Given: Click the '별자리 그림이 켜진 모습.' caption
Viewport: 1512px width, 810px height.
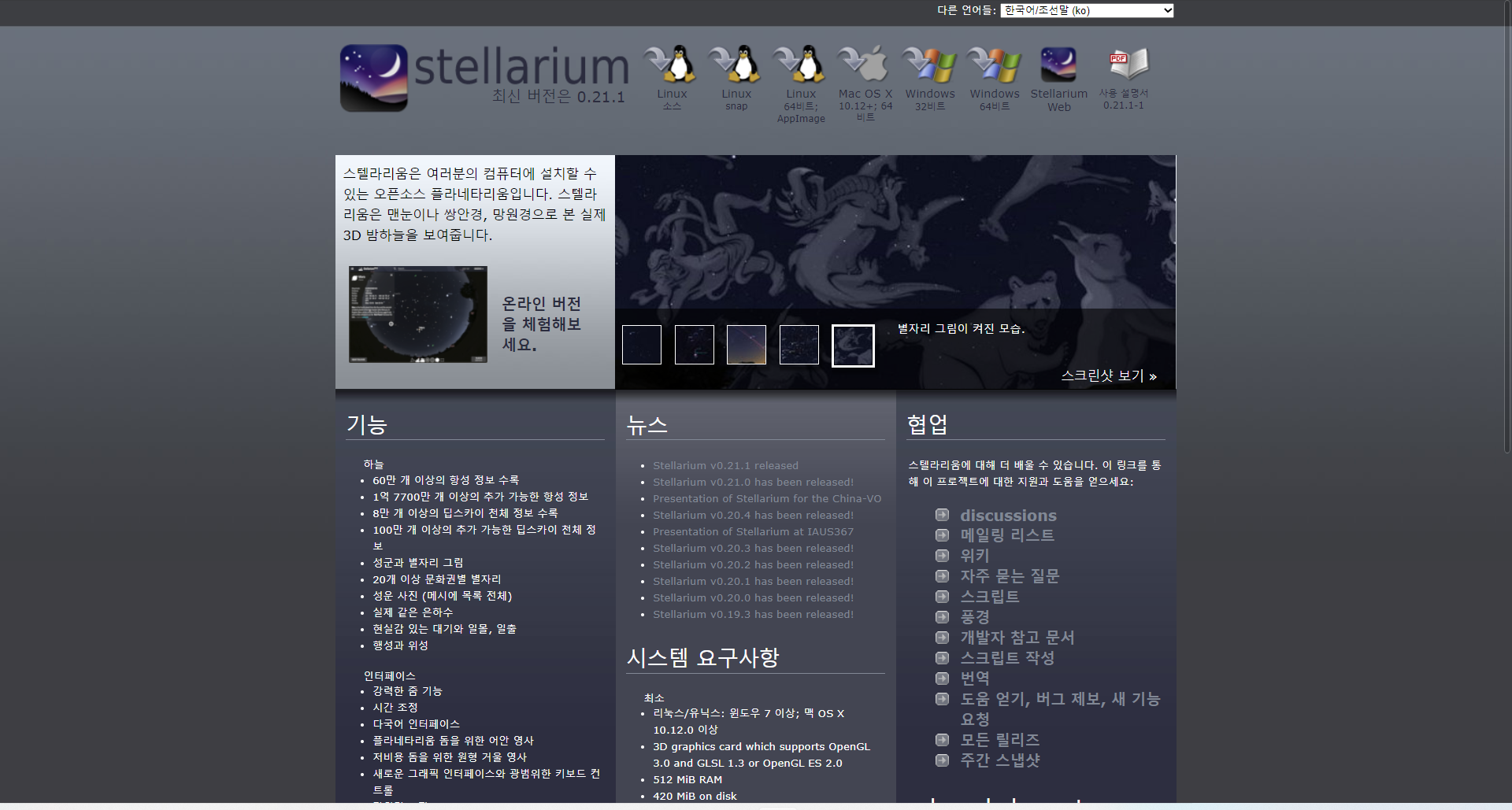Looking at the screenshot, I should [962, 329].
